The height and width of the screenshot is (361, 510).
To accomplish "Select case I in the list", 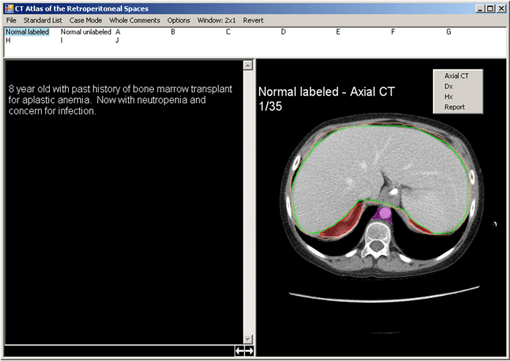I will tap(62, 40).
